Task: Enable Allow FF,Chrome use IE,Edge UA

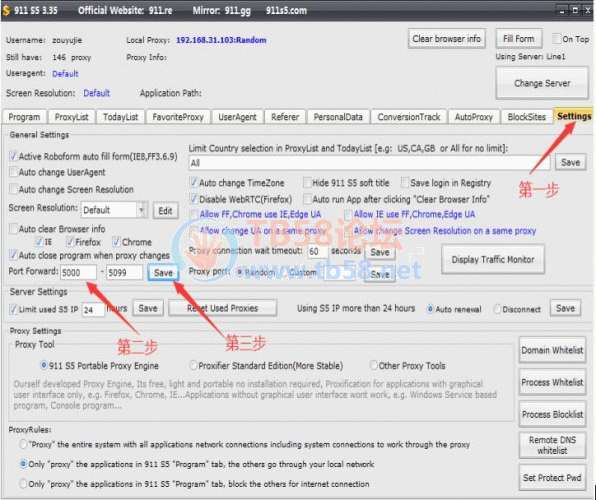Action: 194,214
